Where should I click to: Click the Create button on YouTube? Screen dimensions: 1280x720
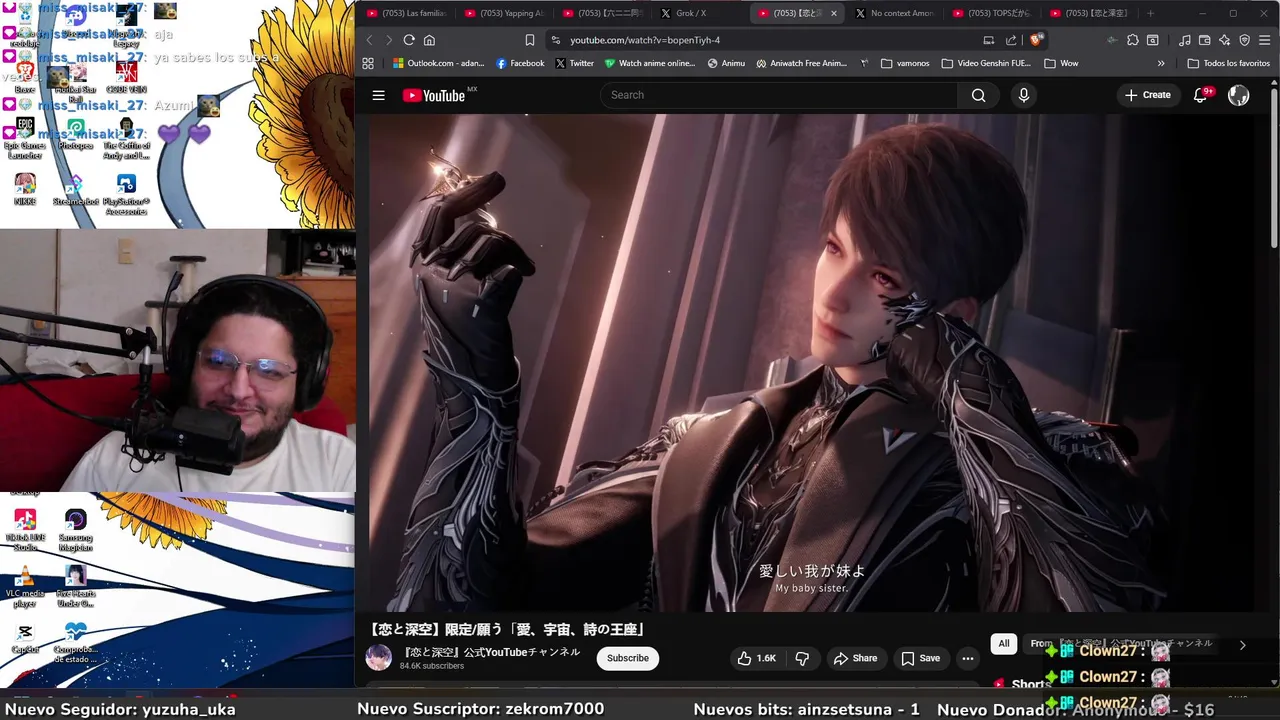click(x=1147, y=95)
